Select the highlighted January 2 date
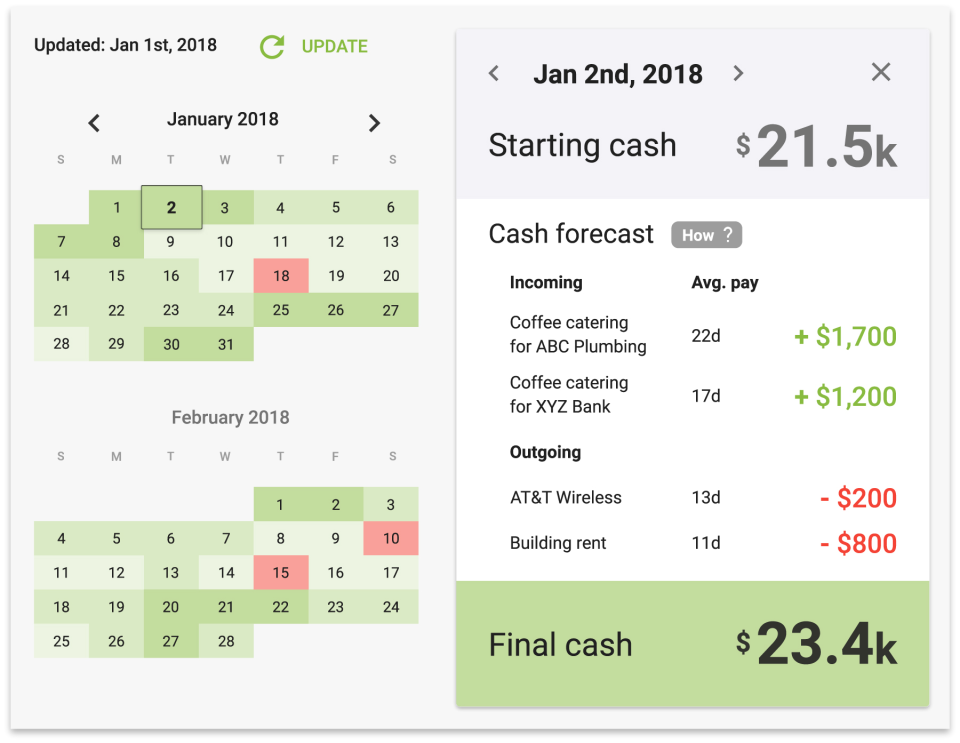 click(172, 208)
